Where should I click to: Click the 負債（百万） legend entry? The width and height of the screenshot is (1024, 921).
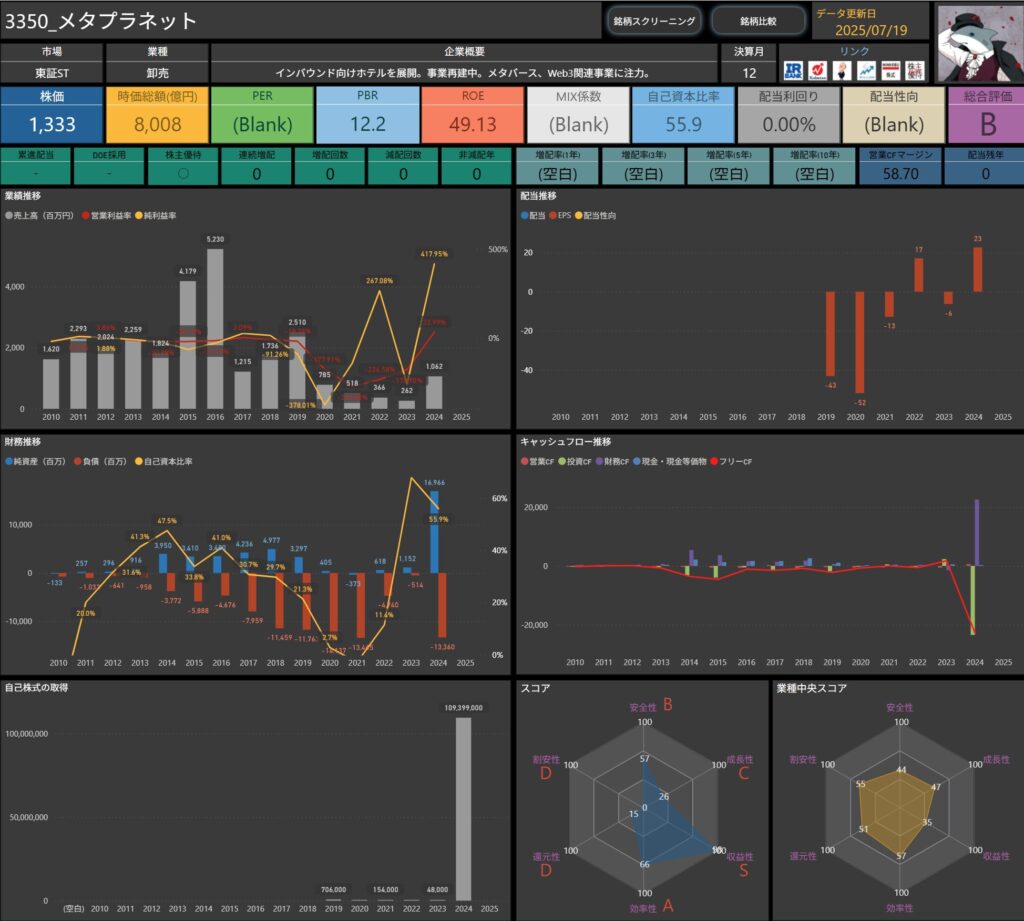[x=101, y=461]
